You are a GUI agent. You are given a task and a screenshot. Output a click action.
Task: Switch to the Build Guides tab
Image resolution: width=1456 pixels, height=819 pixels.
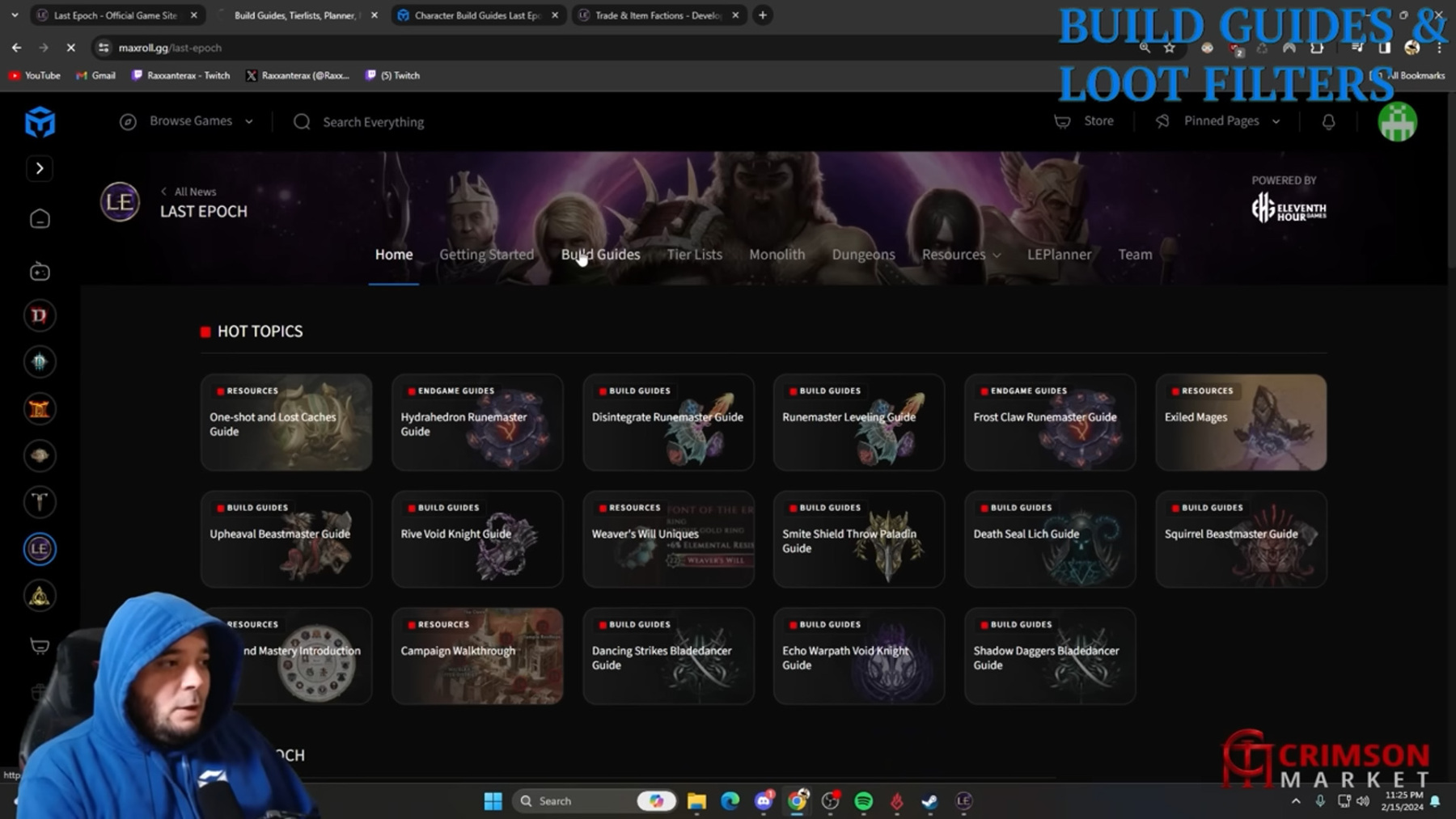pyautogui.click(x=600, y=255)
